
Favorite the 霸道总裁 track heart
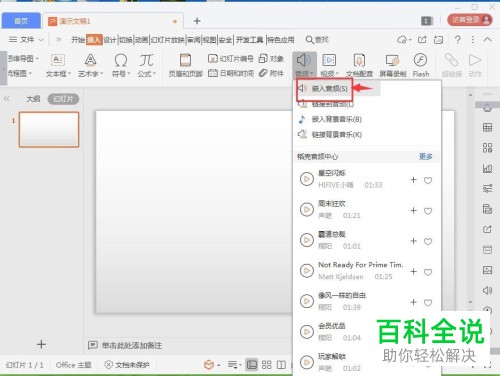[x=428, y=241]
